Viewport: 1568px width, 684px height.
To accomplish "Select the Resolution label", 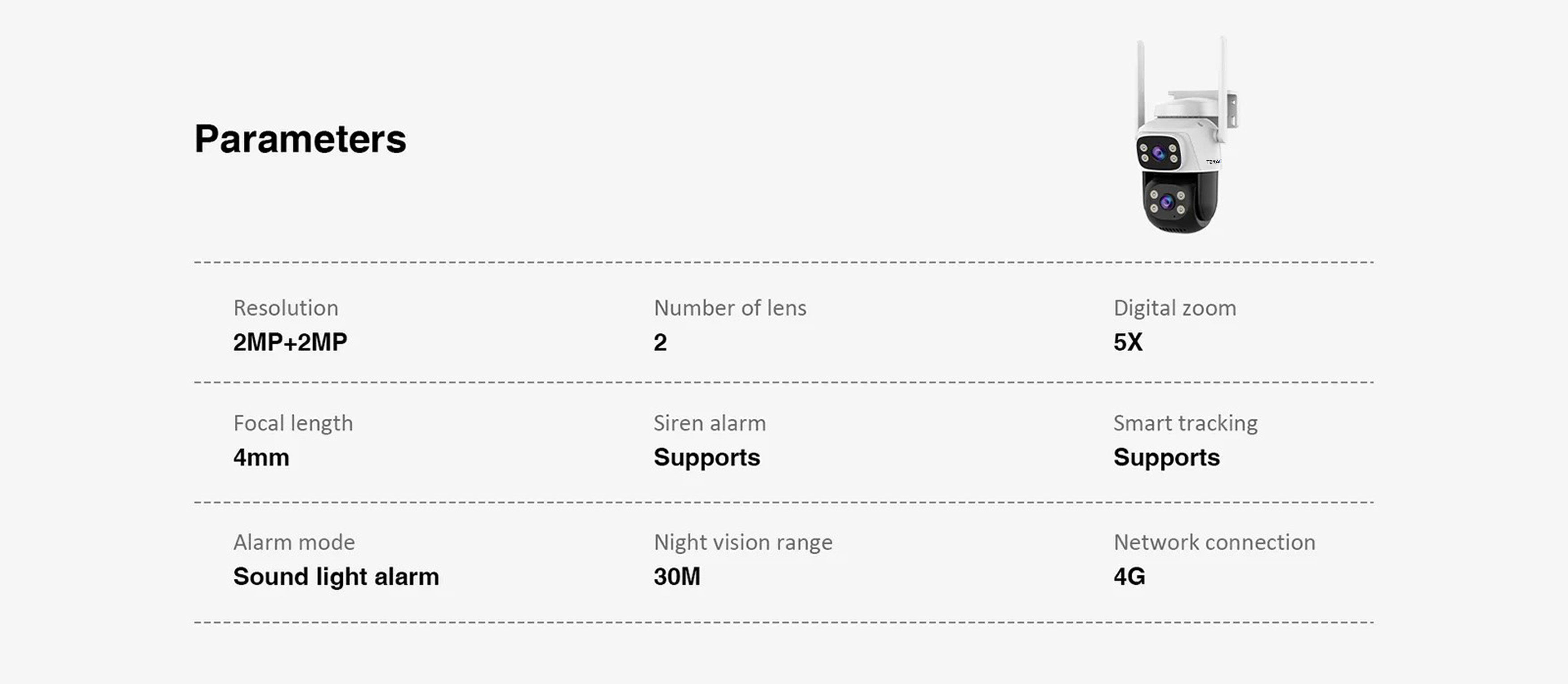I will pyautogui.click(x=285, y=308).
